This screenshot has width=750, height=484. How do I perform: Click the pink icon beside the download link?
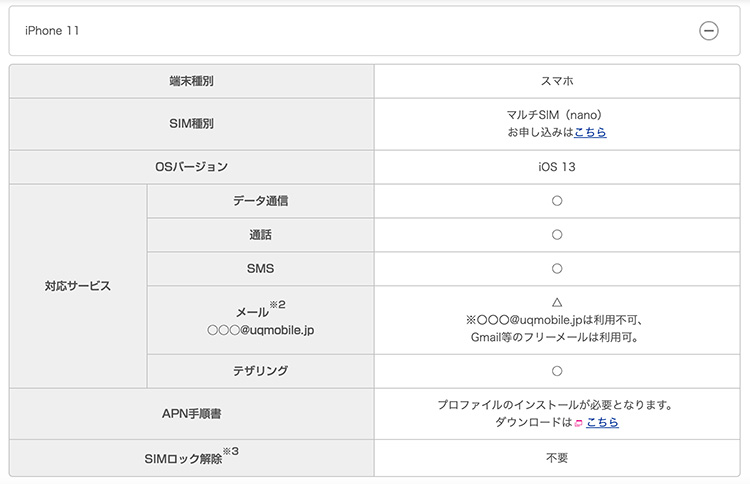578,423
